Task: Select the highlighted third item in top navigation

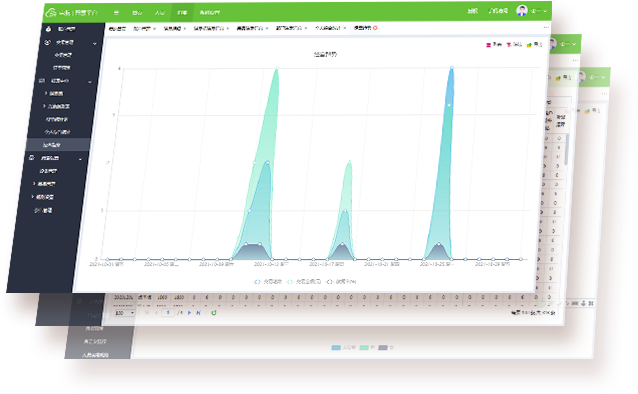Action: [x=182, y=13]
